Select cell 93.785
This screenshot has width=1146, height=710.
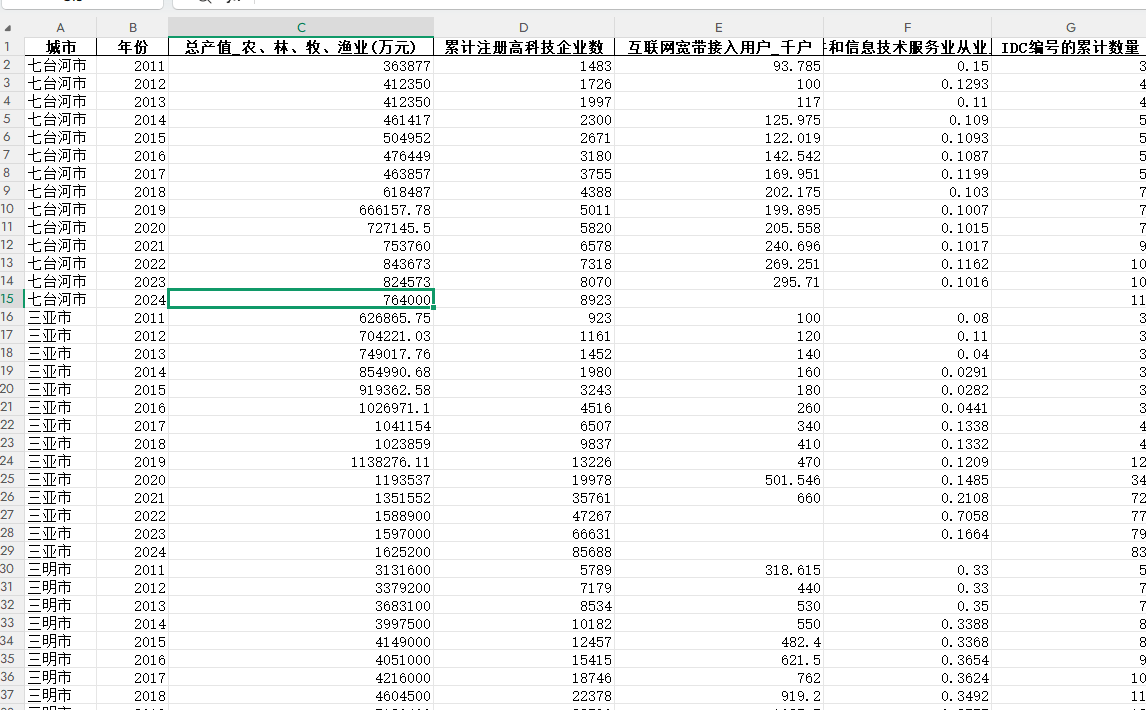718,66
